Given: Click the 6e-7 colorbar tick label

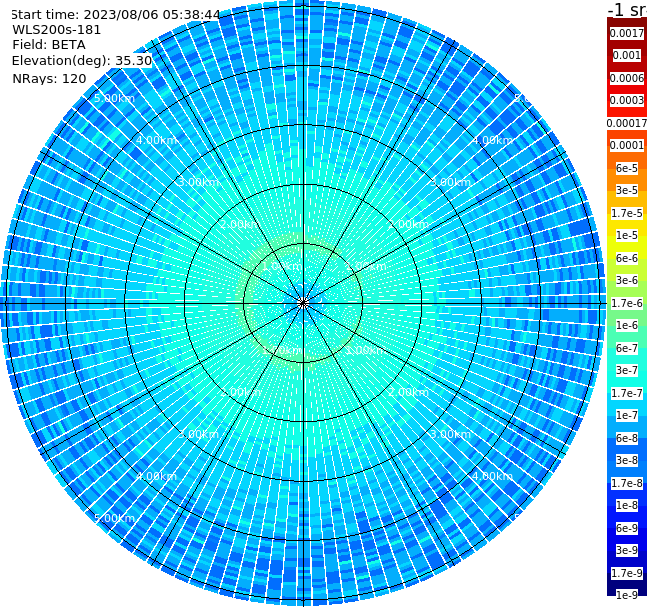Looking at the screenshot, I should coord(627,348).
